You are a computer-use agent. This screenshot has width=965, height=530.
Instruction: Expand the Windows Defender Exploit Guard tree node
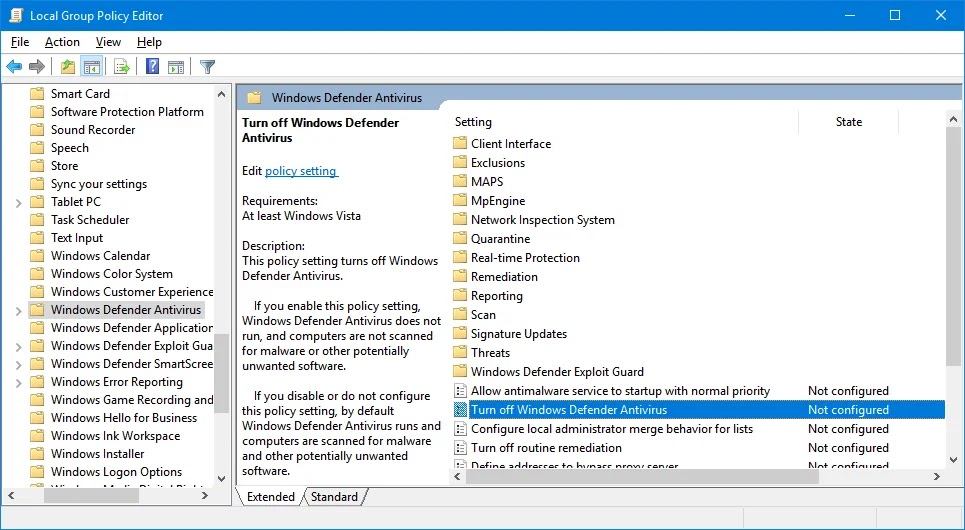[18, 347]
